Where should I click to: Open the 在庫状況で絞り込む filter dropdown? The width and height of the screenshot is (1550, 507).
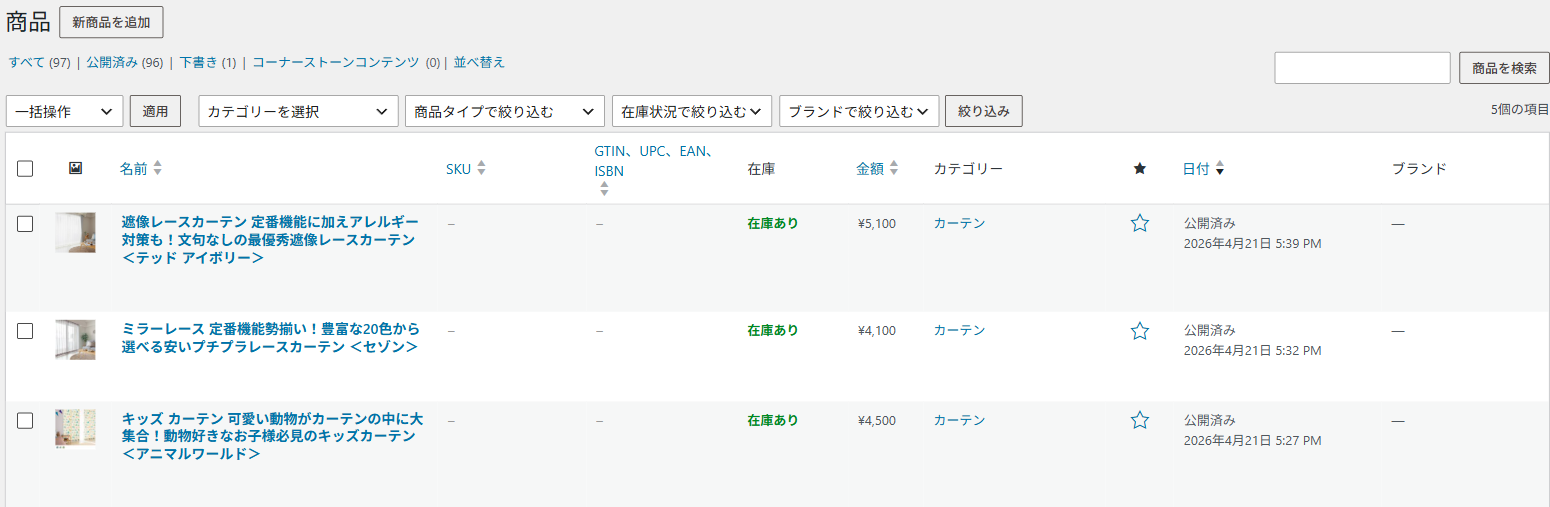[692, 111]
